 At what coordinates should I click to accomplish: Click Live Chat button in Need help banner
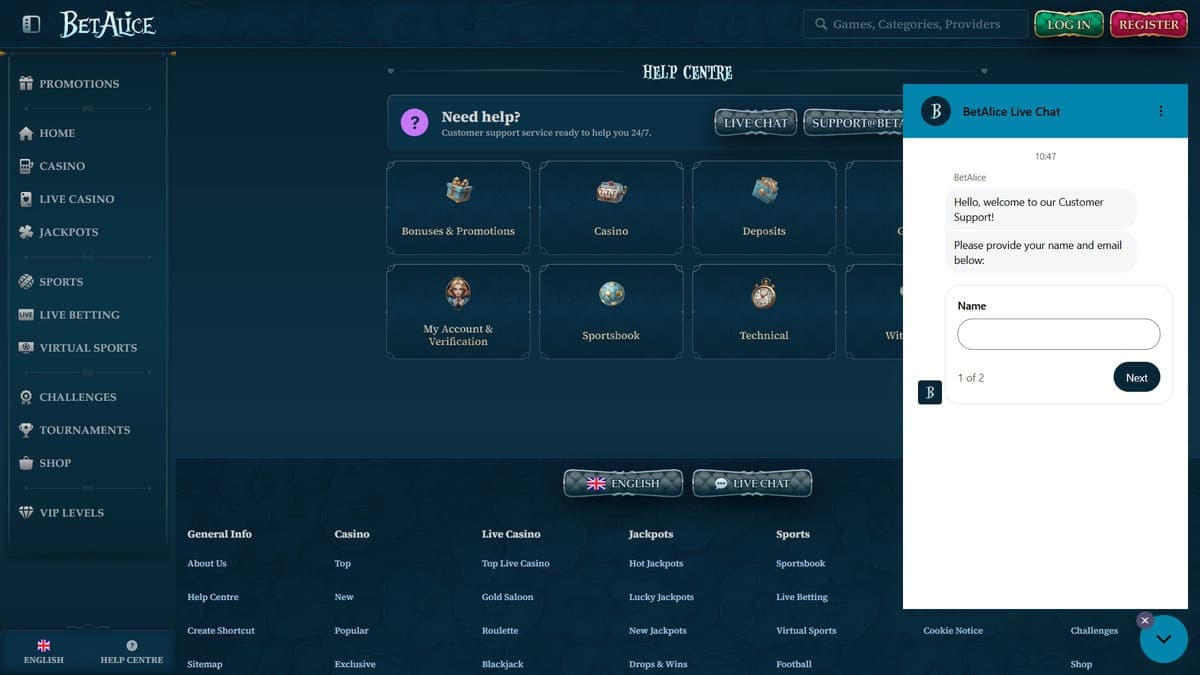[x=756, y=123]
